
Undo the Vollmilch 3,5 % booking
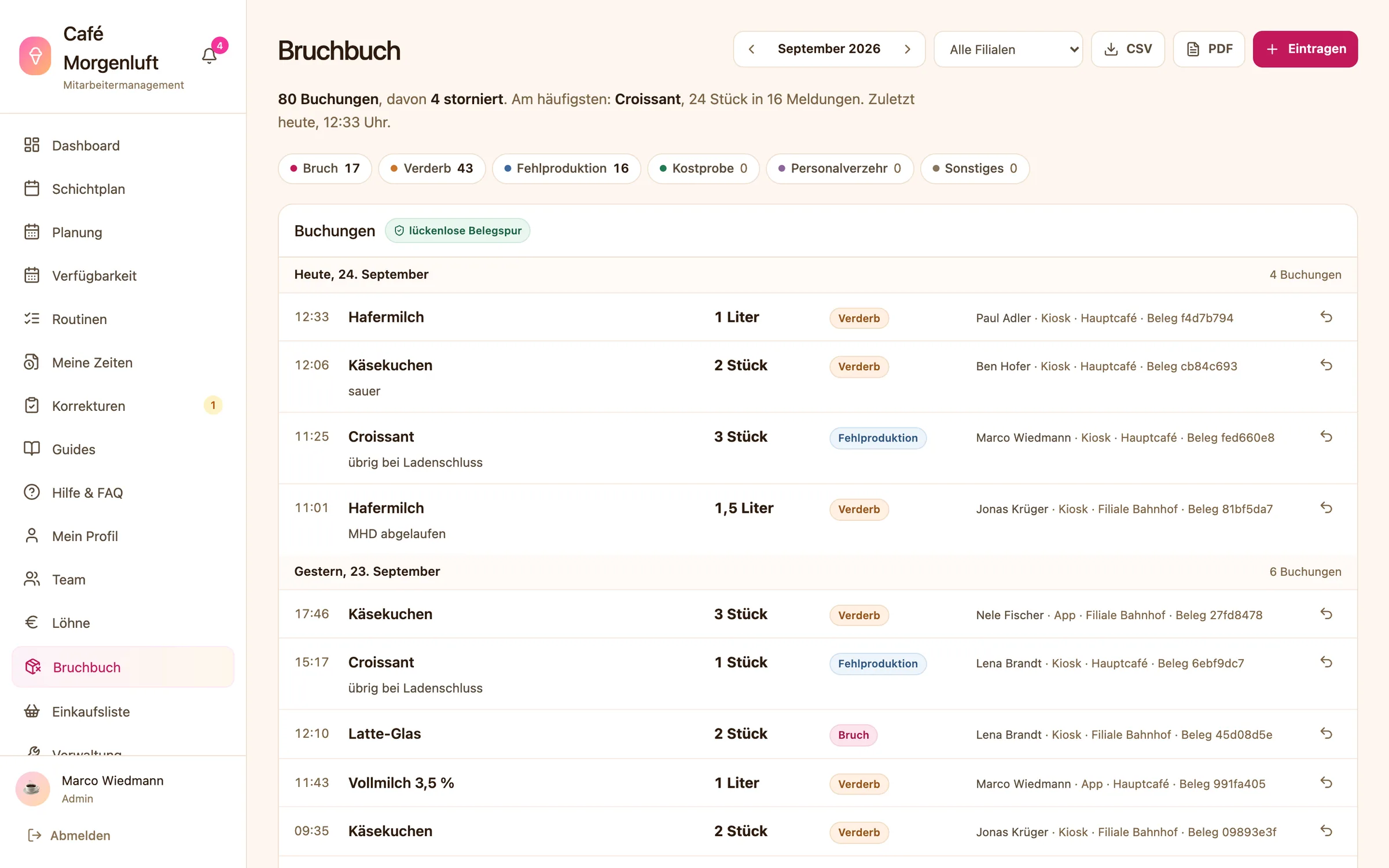[1326, 782]
